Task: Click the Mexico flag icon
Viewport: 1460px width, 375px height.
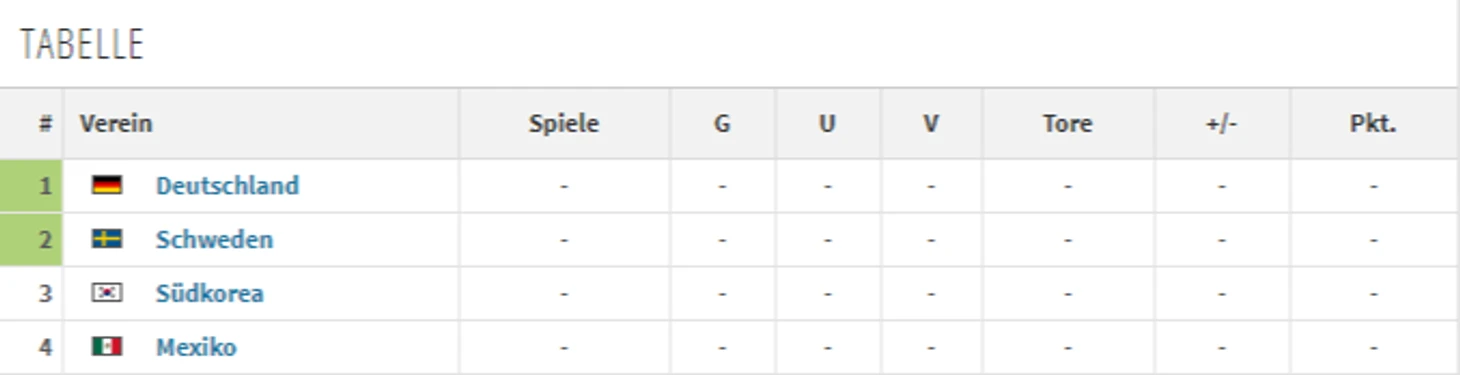Action: [x=107, y=347]
